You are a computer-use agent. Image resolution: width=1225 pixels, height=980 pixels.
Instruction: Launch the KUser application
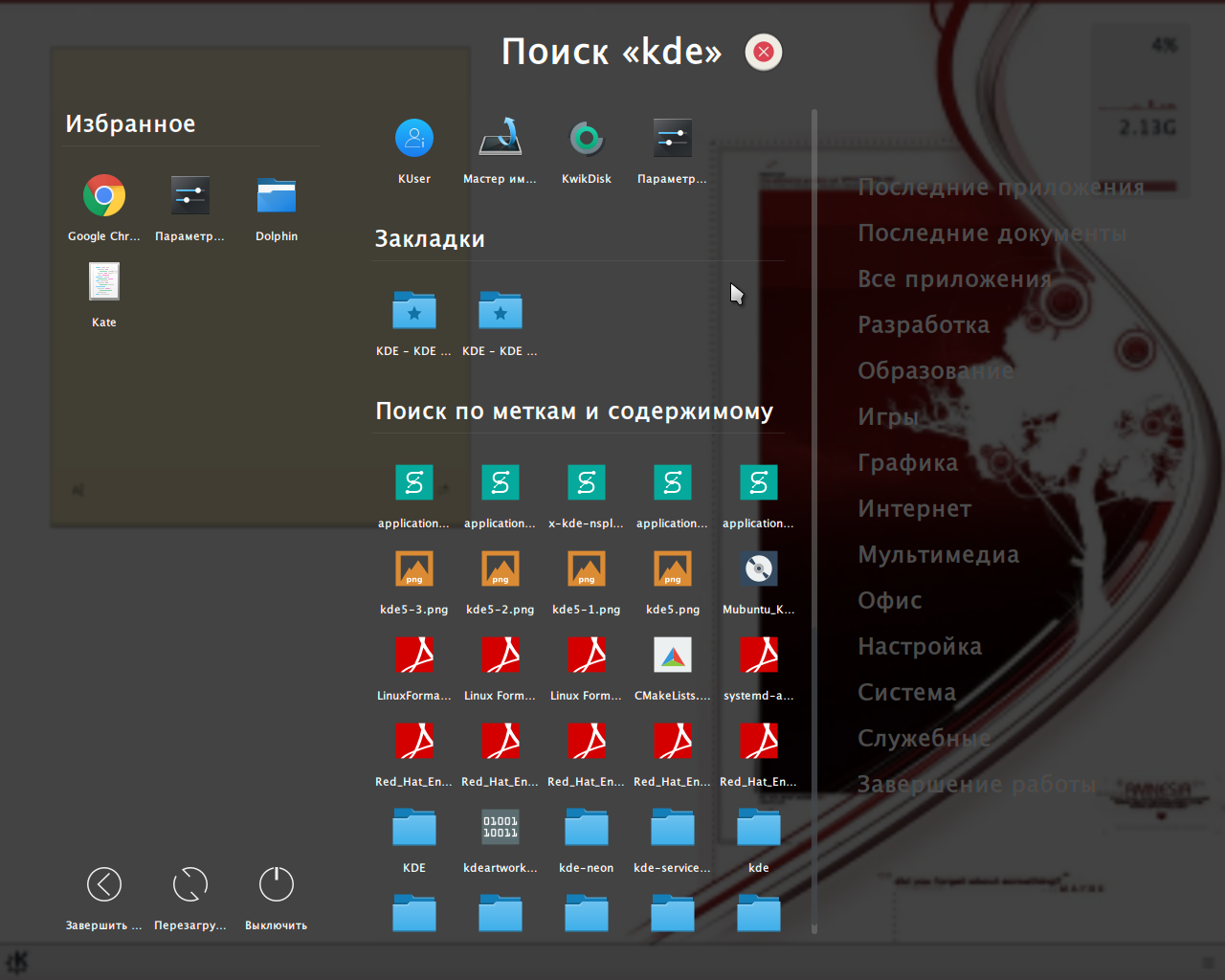[x=413, y=140]
